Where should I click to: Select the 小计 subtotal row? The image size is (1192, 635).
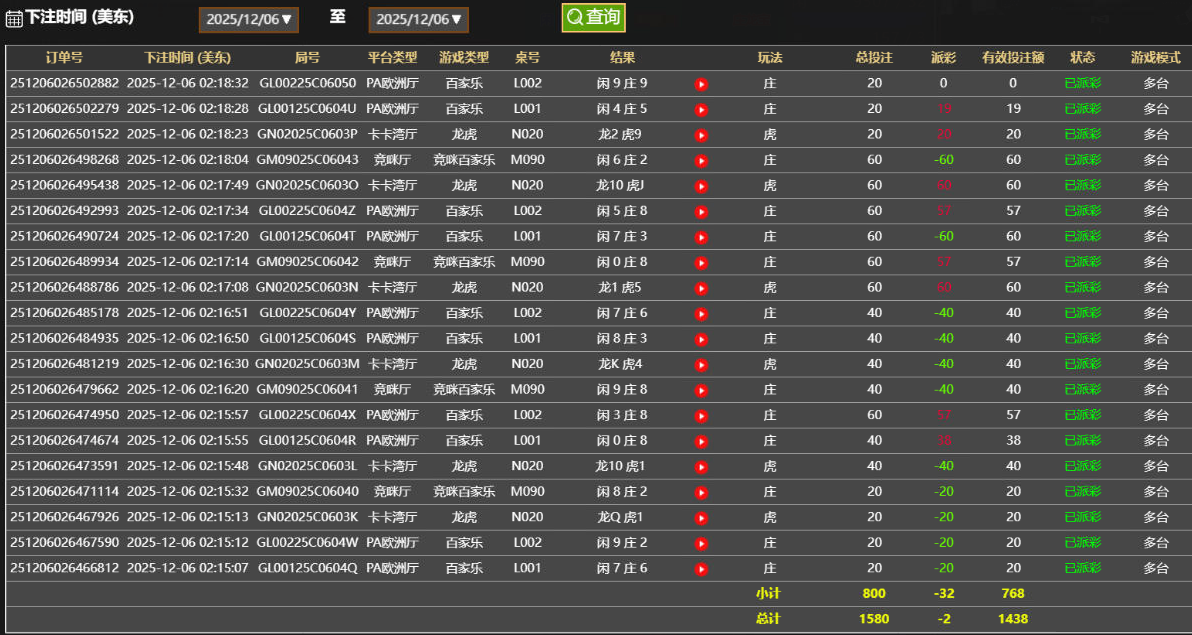pyautogui.click(x=769, y=593)
